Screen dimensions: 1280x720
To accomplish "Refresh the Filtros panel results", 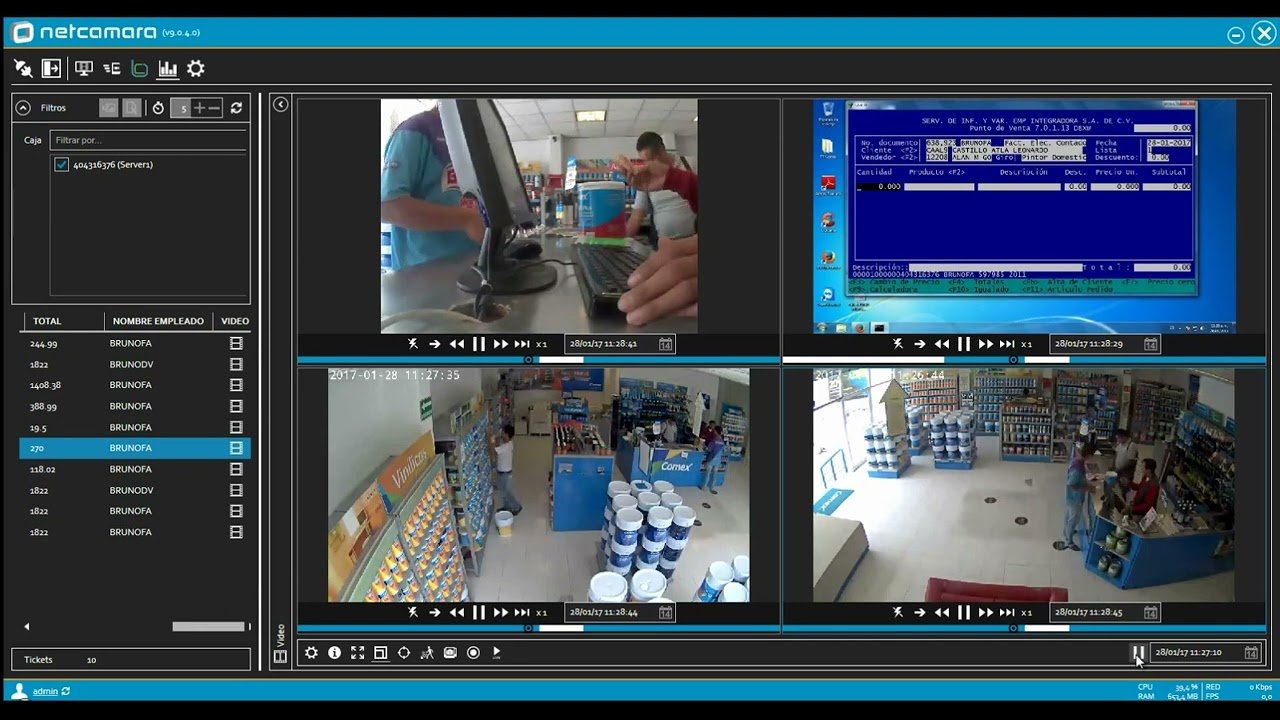I will point(236,108).
